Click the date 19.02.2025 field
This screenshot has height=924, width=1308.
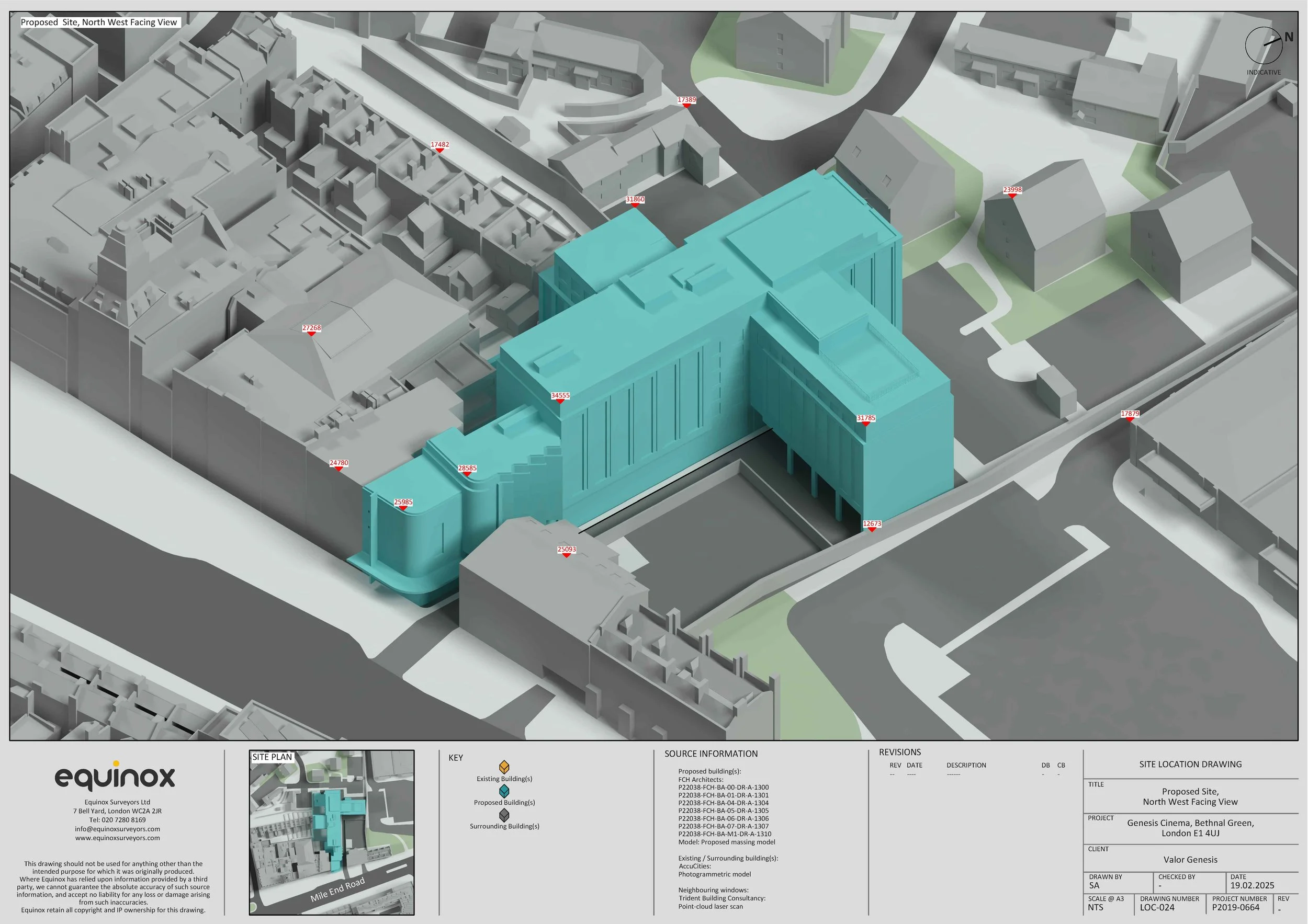(x=1252, y=885)
